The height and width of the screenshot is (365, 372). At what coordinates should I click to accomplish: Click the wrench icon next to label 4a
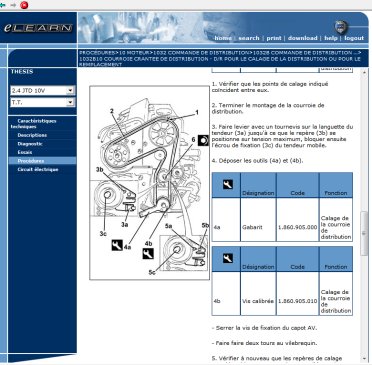(x=117, y=245)
